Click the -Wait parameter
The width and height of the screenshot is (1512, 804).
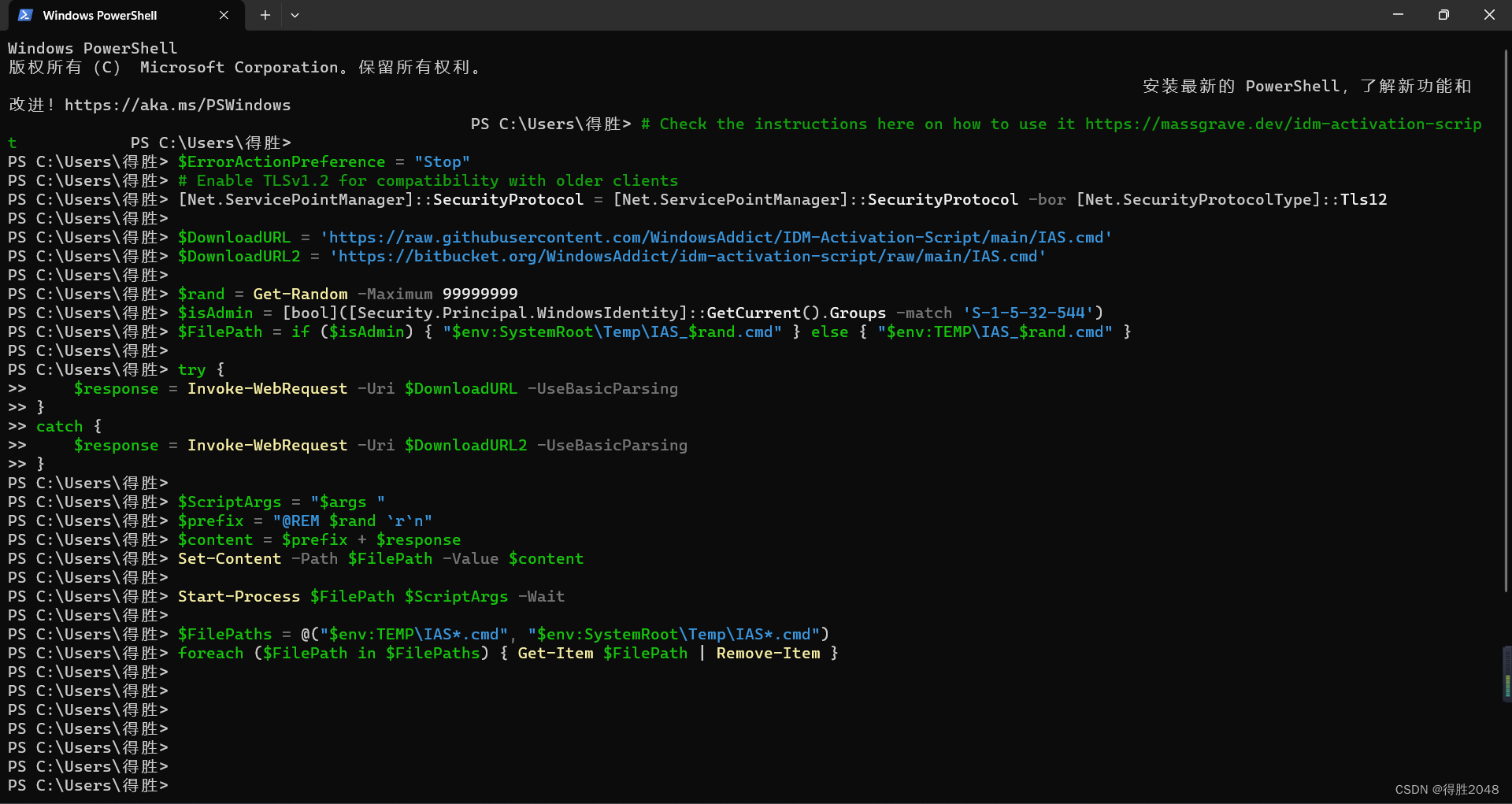(x=541, y=596)
